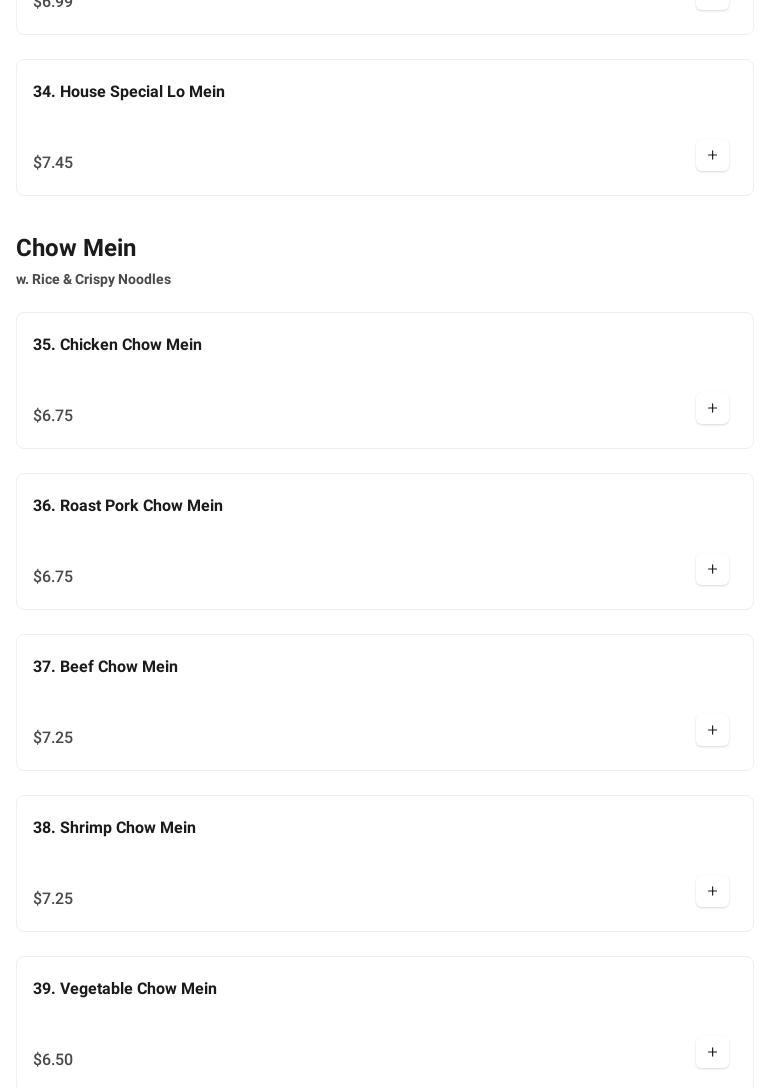This screenshot has height=1088, width=770.
Task: Select the 36. Roast Pork Chow Mein title
Action: pos(128,506)
